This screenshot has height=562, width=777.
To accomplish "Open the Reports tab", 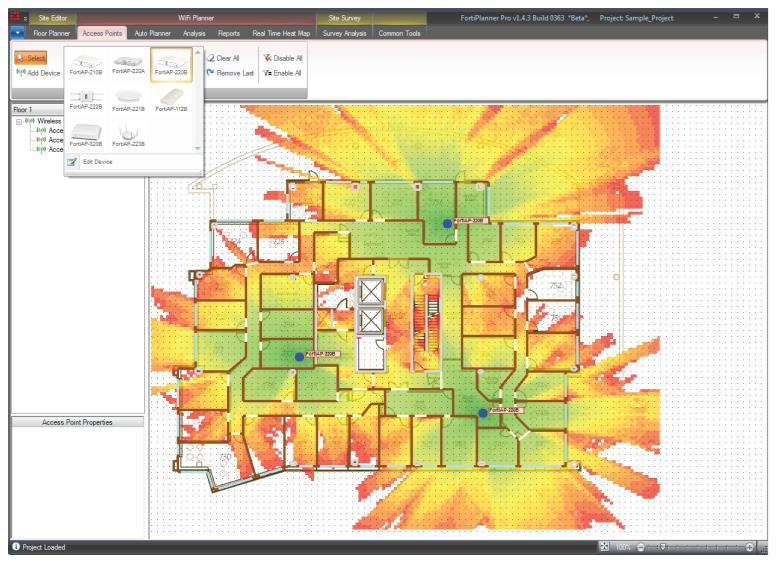I will [x=229, y=33].
